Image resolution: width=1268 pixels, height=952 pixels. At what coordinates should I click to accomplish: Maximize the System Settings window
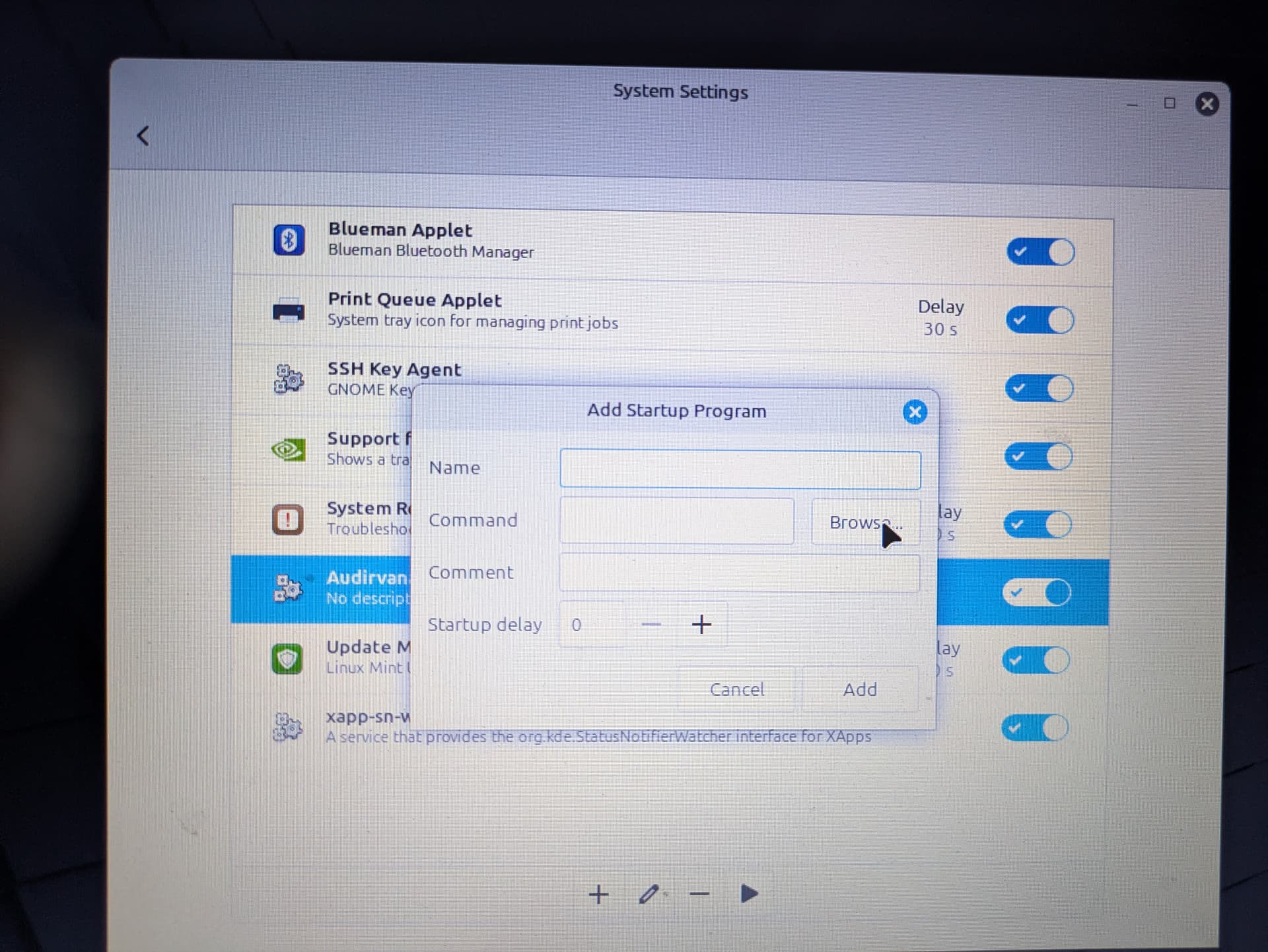1170,103
